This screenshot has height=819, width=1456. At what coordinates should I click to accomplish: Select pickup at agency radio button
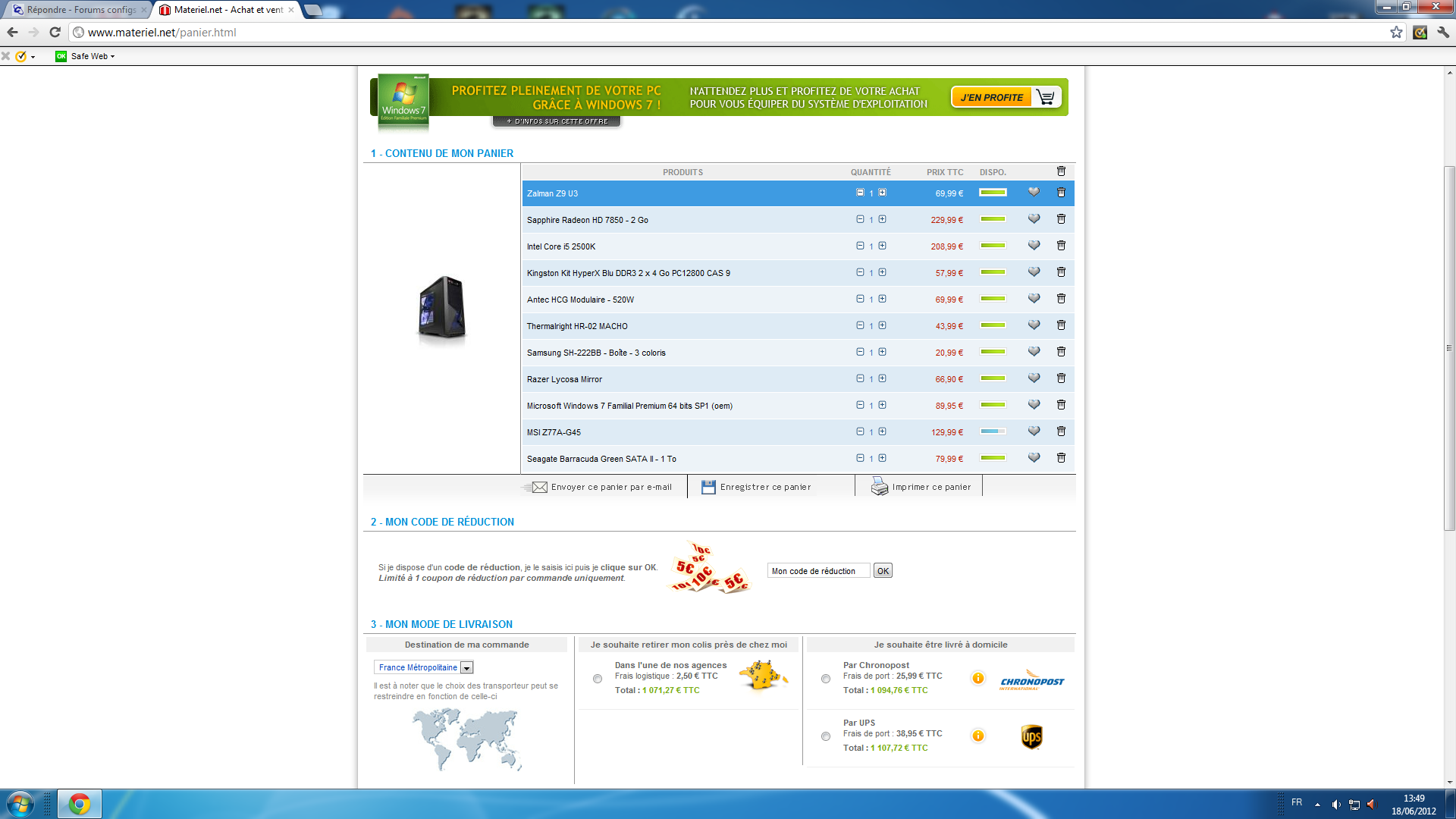[598, 679]
